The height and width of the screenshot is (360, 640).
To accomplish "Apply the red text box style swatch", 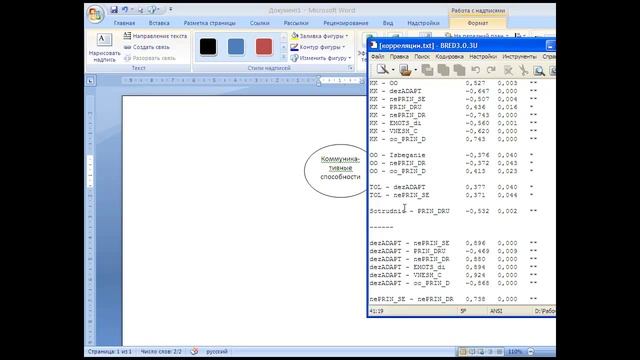I will [264, 47].
